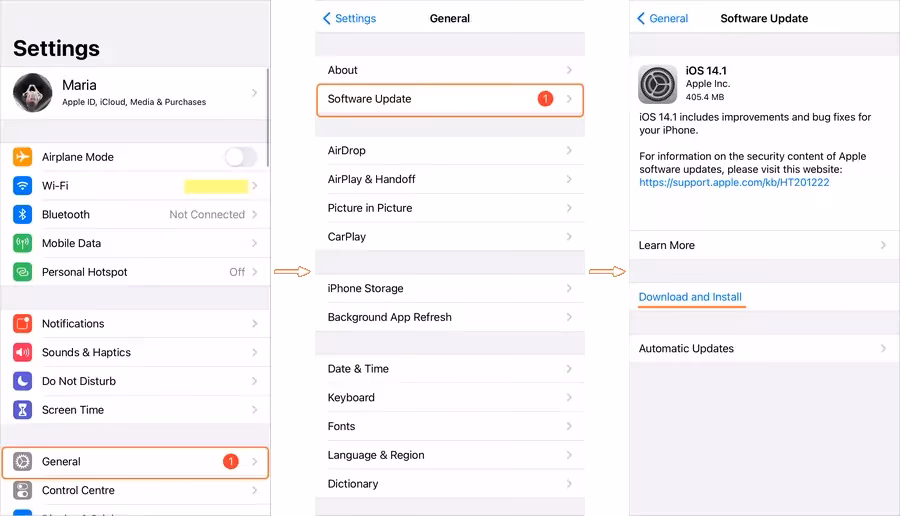Tap Maria's profile avatar thumbnail

(33, 93)
